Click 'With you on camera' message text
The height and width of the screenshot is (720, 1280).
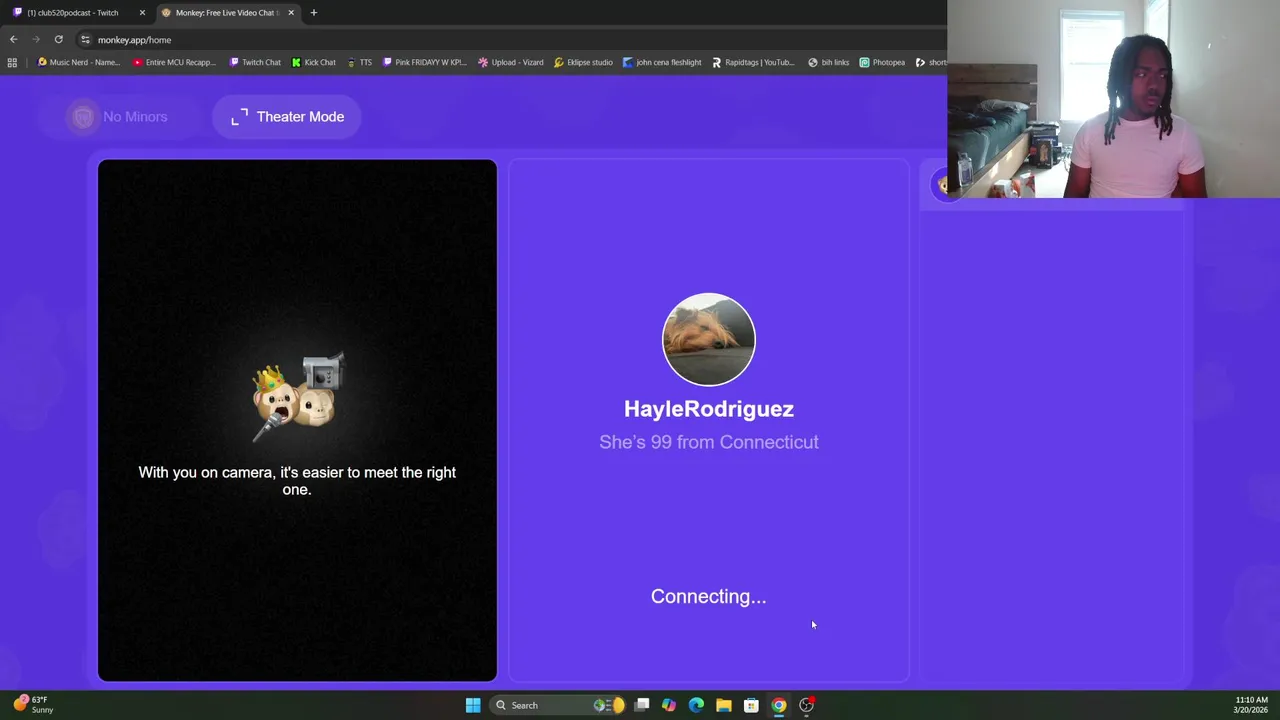coord(297,481)
